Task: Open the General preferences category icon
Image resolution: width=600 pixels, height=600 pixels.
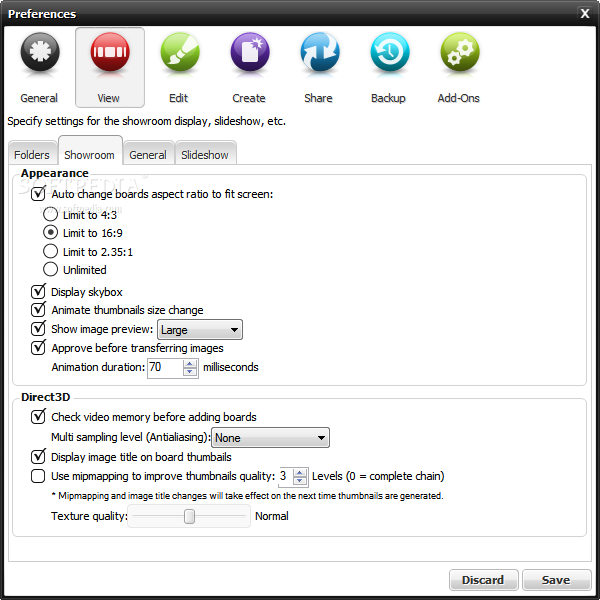Action: [40, 52]
